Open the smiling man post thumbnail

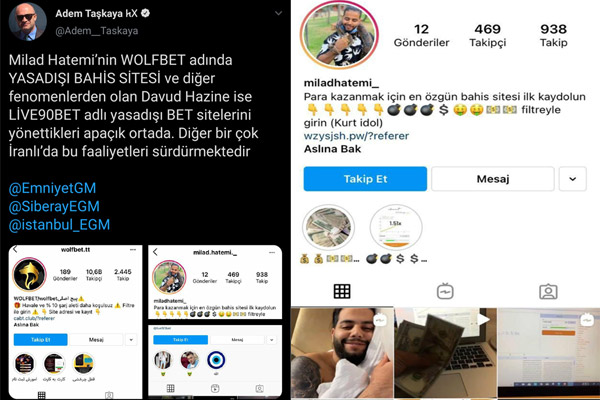pos(342,353)
